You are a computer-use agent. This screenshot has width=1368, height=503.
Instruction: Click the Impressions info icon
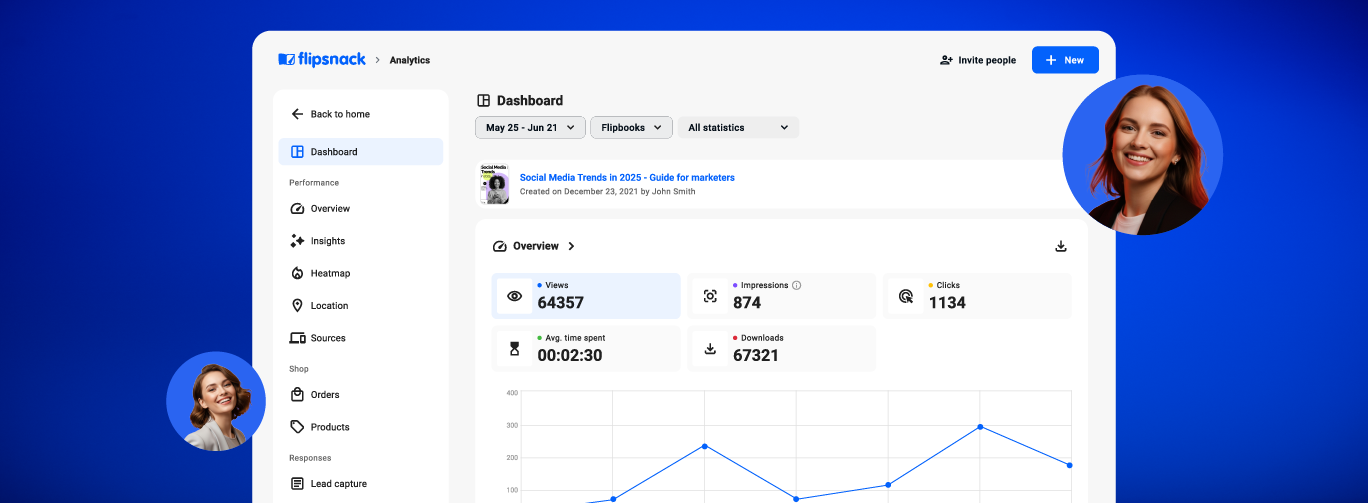(797, 285)
